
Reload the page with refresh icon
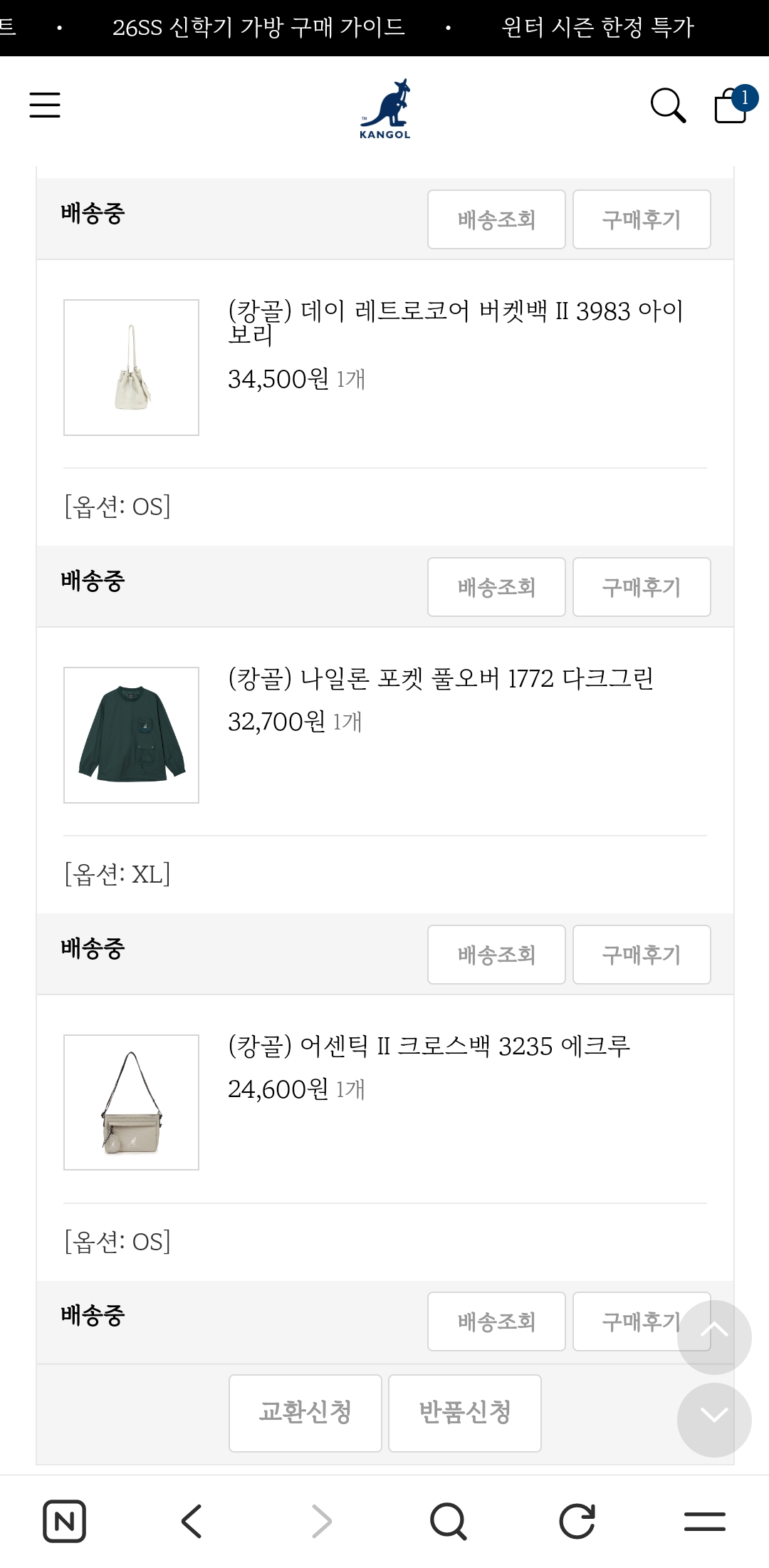pyautogui.click(x=577, y=1521)
